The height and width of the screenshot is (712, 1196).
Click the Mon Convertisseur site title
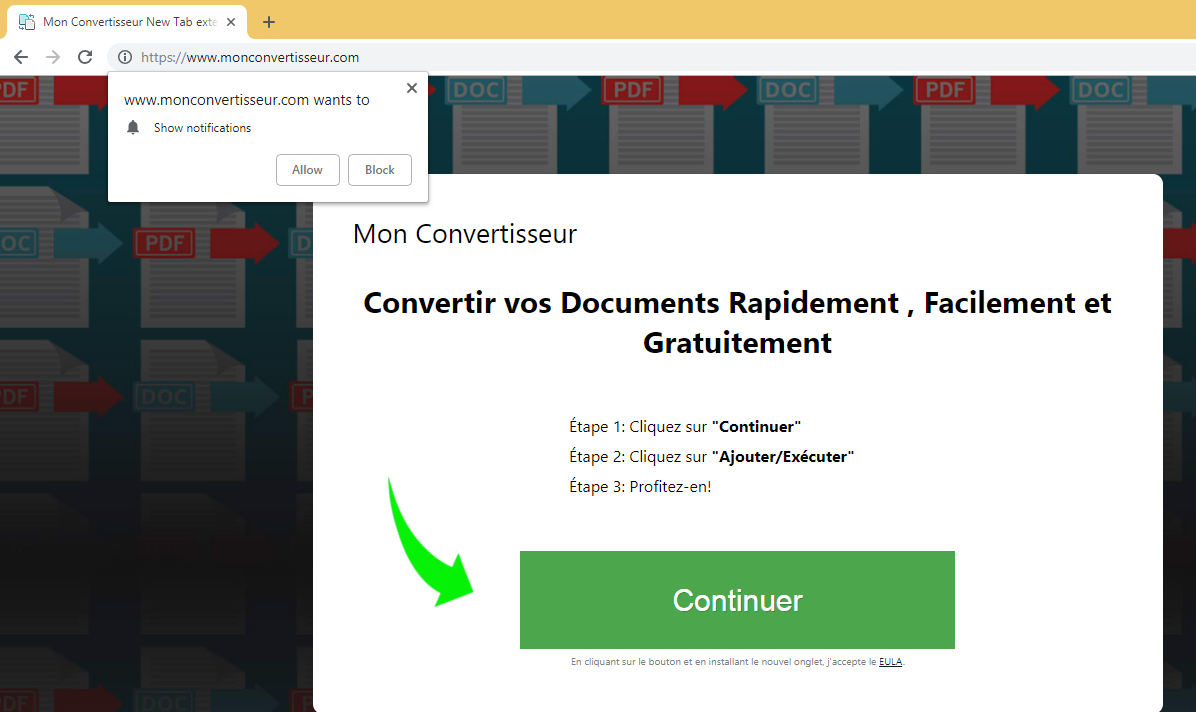click(465, 234)
